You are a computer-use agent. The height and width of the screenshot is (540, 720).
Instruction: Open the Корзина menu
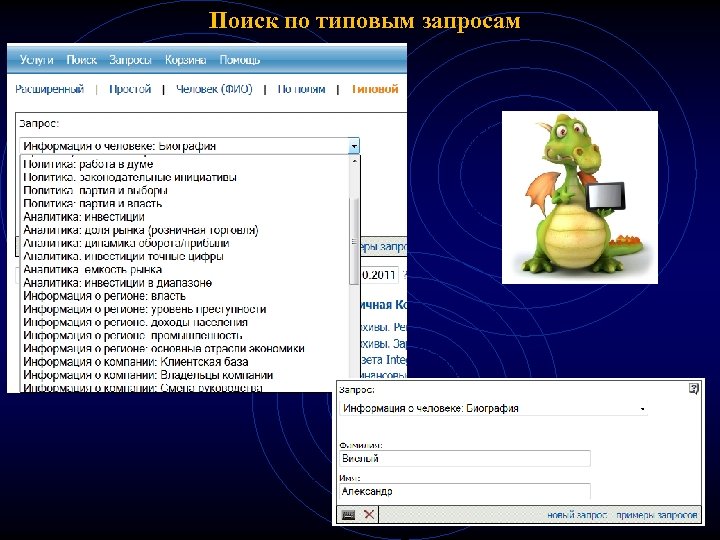point(186,60)
